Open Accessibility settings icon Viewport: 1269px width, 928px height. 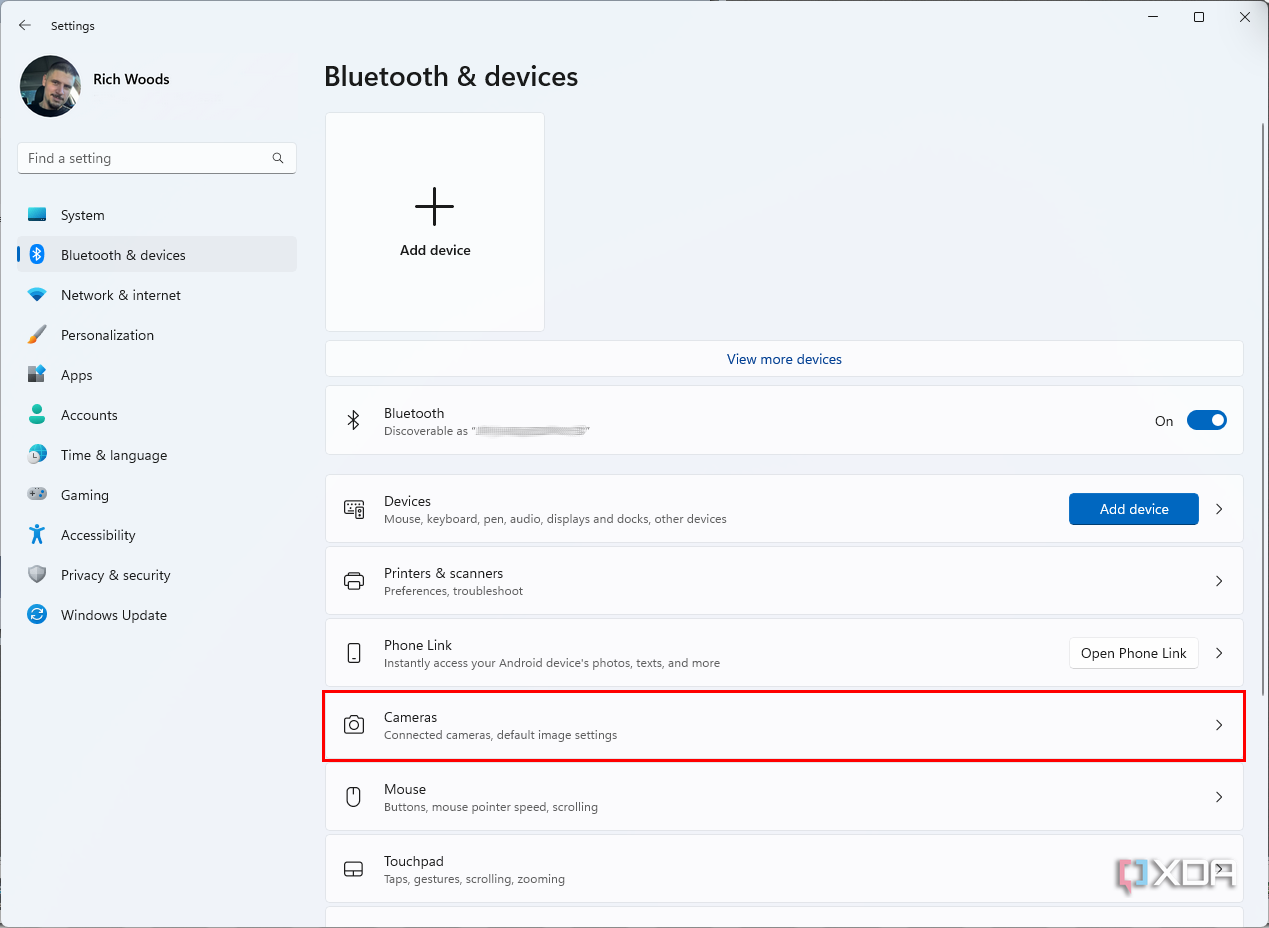click(x=37, y=534)
